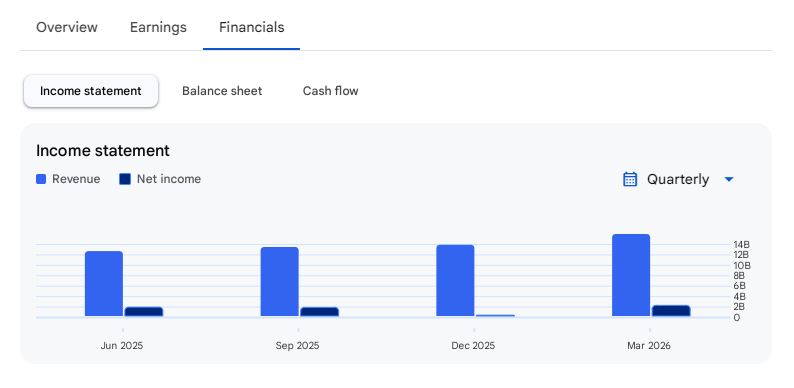The height and width of the screenshot is (388, 794).
Task: Click the calendar icon beside Quarterly
Action: (x=630, y=179)
